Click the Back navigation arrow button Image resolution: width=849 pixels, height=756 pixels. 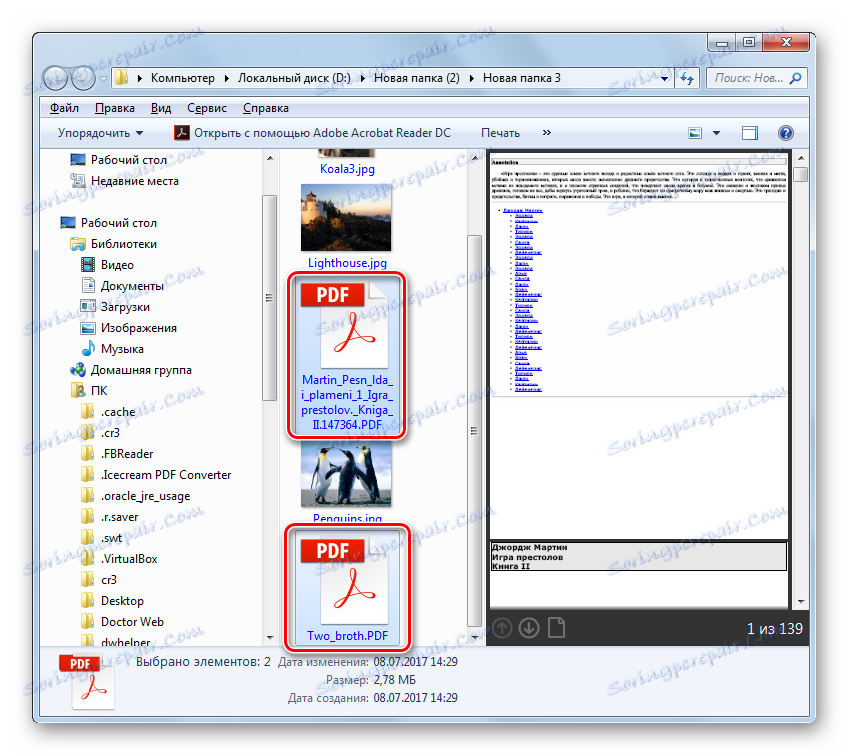(x=55, y=79)
